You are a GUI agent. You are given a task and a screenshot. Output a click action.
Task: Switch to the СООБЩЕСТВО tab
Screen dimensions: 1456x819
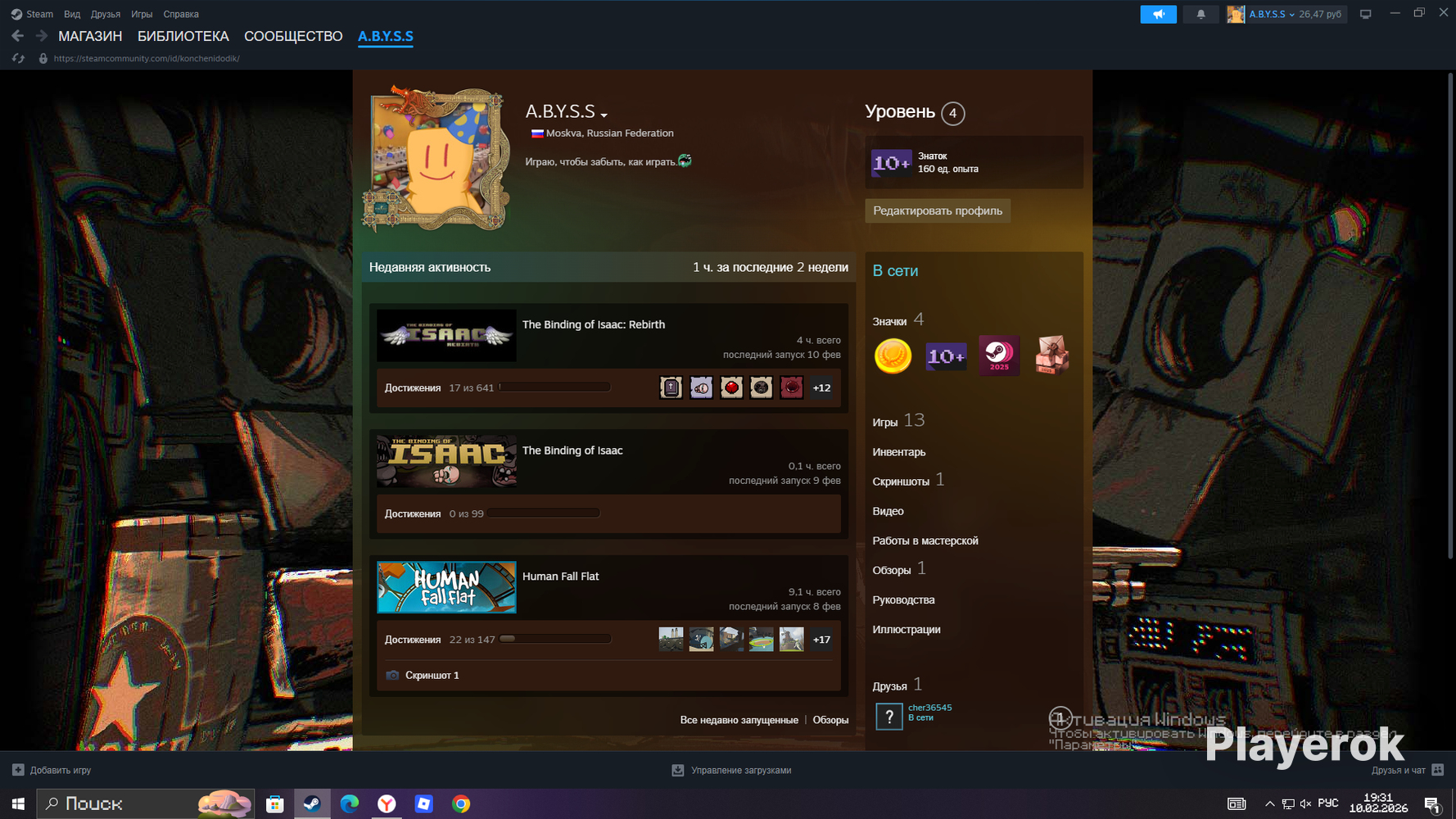click(293, 36)
